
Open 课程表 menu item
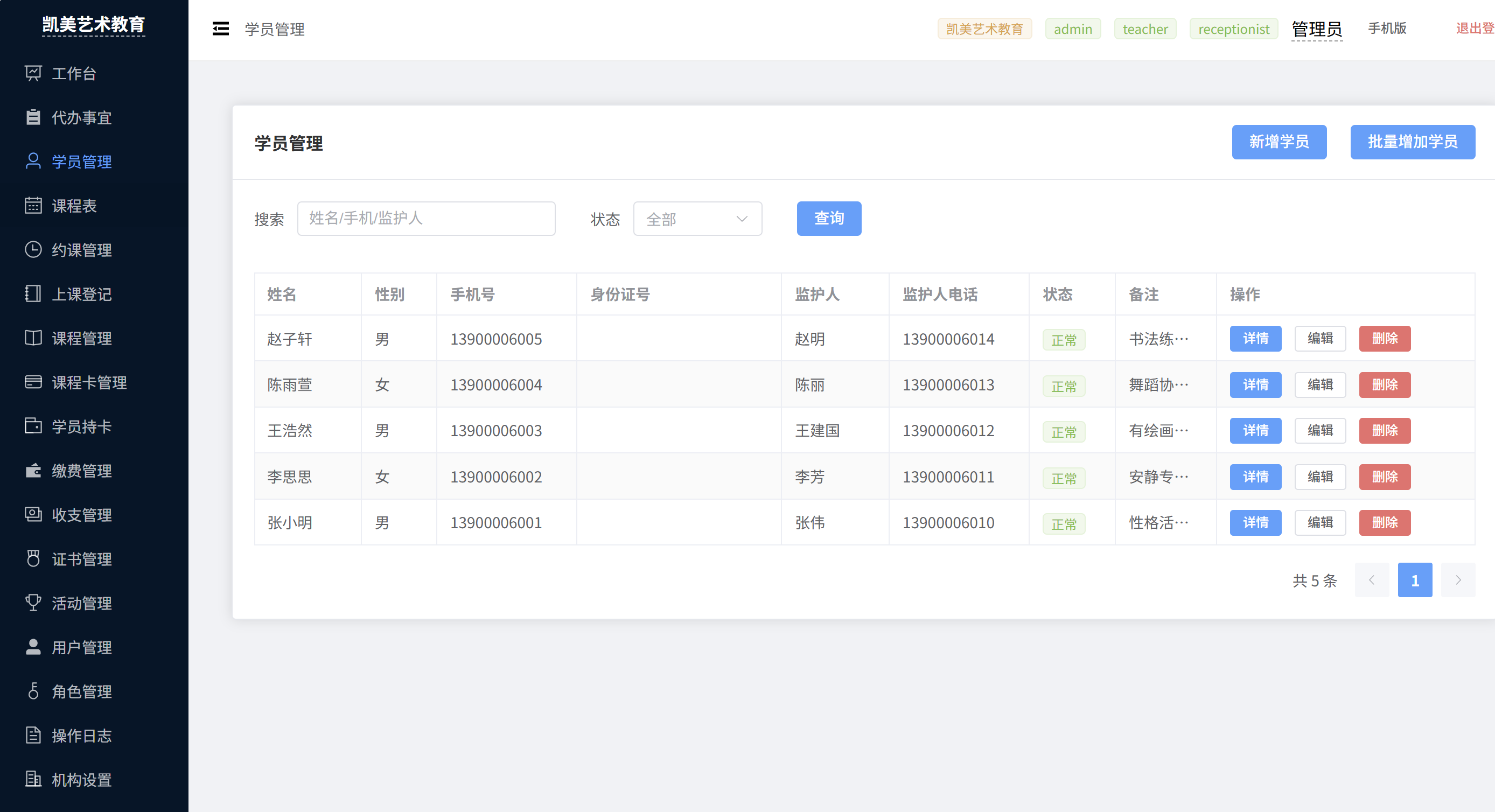(x=94, y=206)
